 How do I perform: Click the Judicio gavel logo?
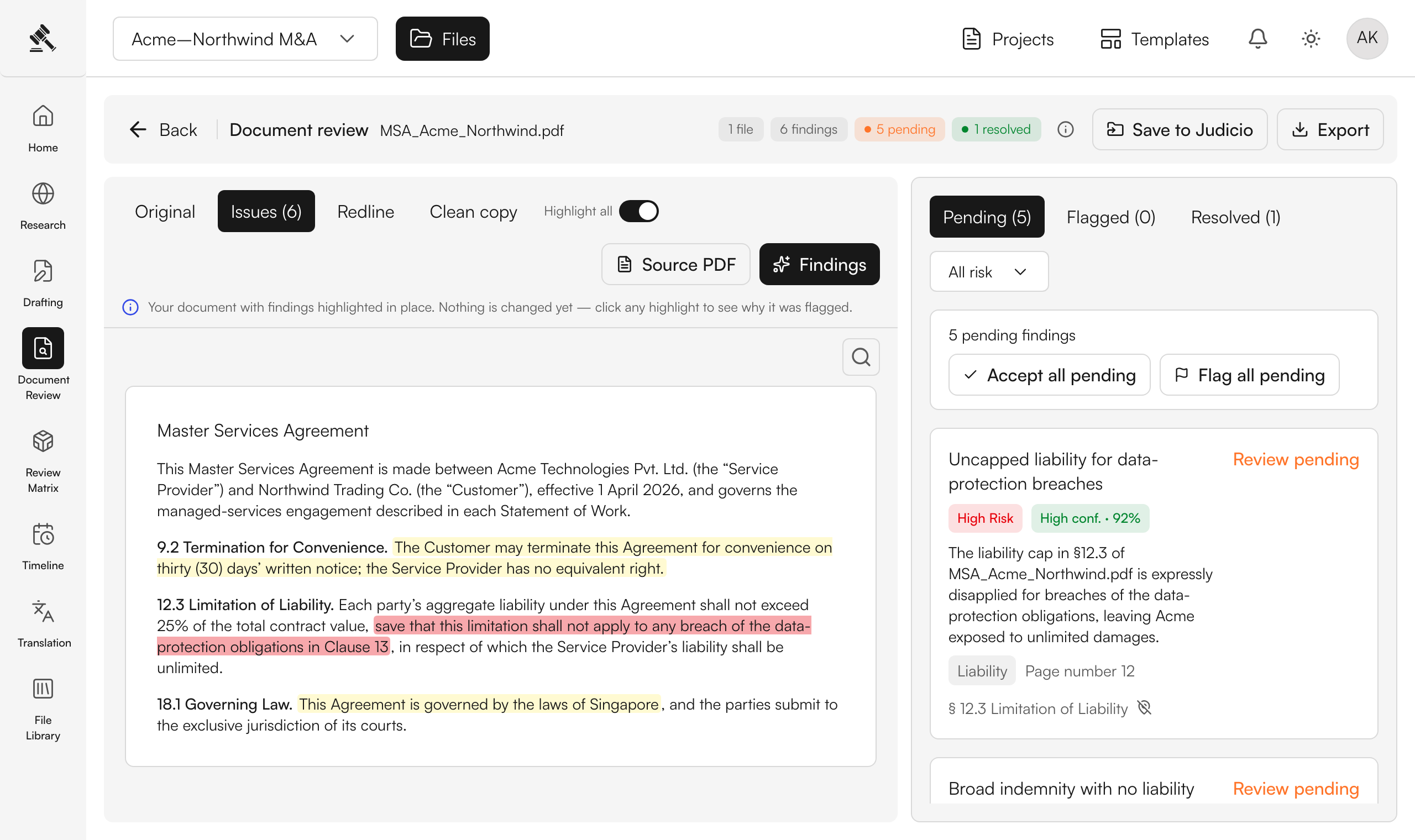[43, 39]
